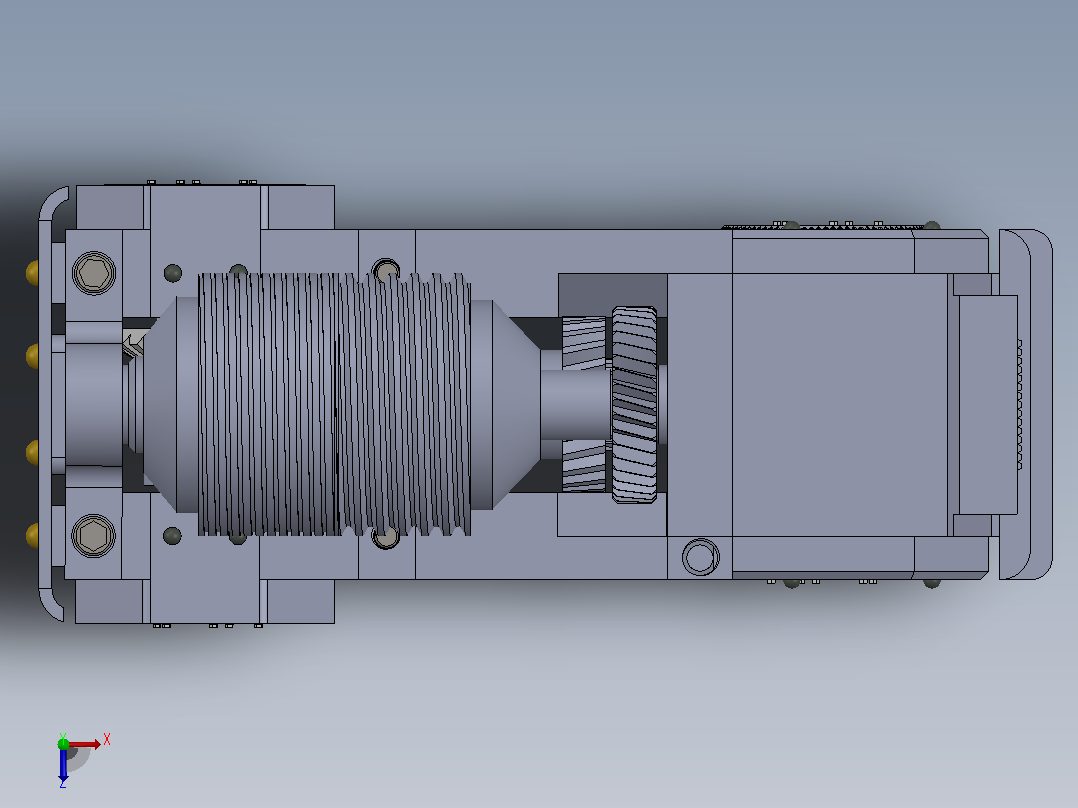This screenshot has height=808, width=1078.
Task: Click the X label on the axis triad
Action: [x=107, y=740]
